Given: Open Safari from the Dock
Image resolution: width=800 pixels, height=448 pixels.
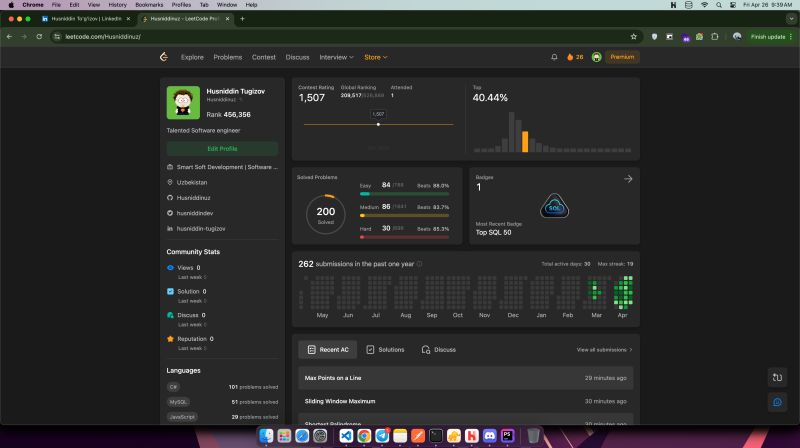Looking at the screenshot, I should pyautogui.click(x=302, y=436).
